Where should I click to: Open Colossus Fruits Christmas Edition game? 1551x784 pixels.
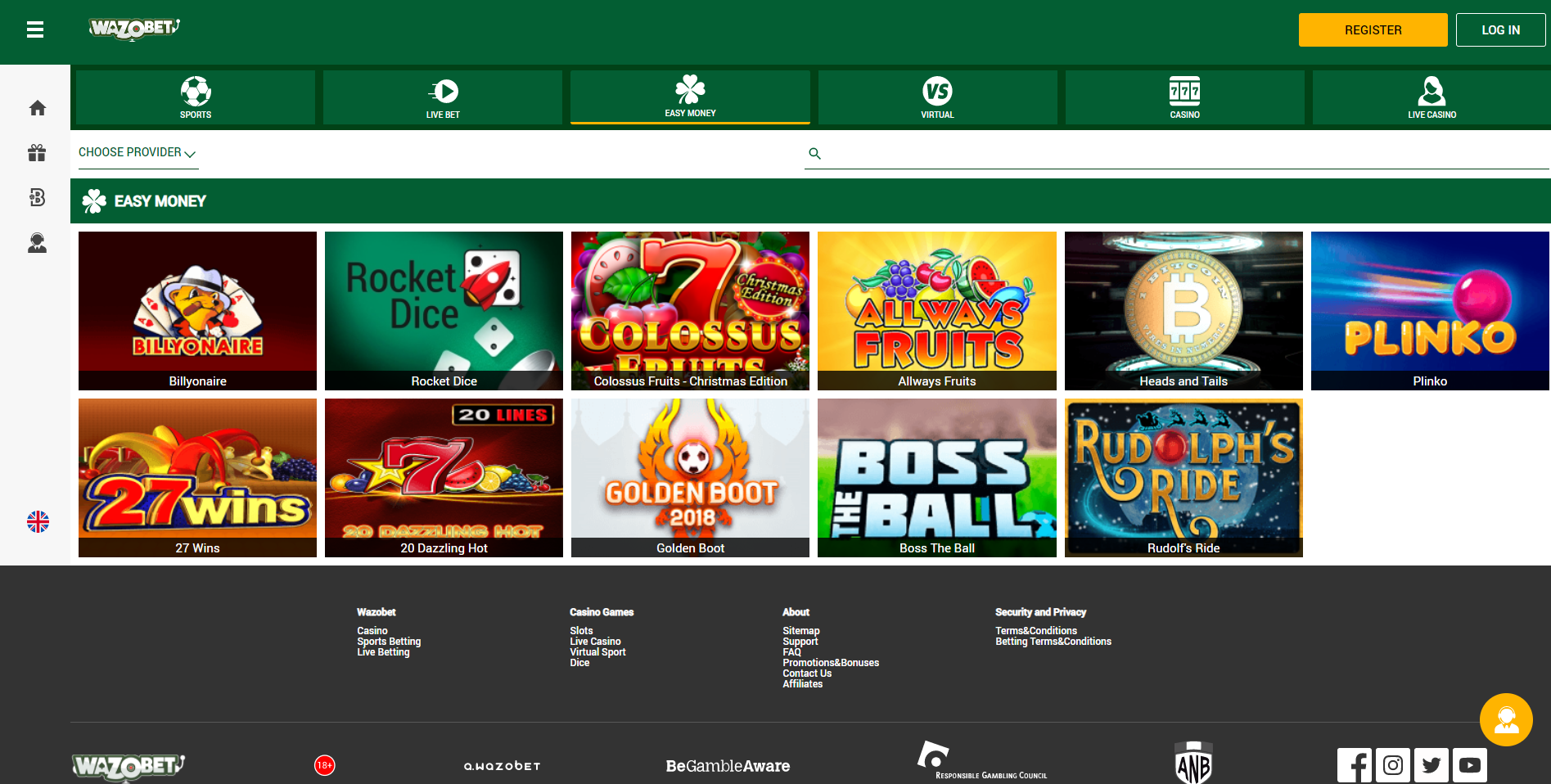point(690,311)
